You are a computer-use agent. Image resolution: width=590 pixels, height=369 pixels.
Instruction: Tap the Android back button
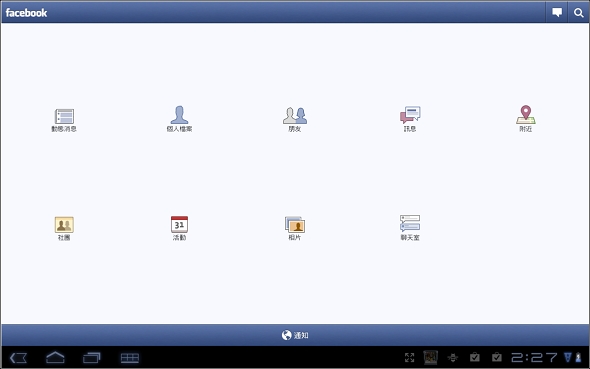[x=18, y=358]
